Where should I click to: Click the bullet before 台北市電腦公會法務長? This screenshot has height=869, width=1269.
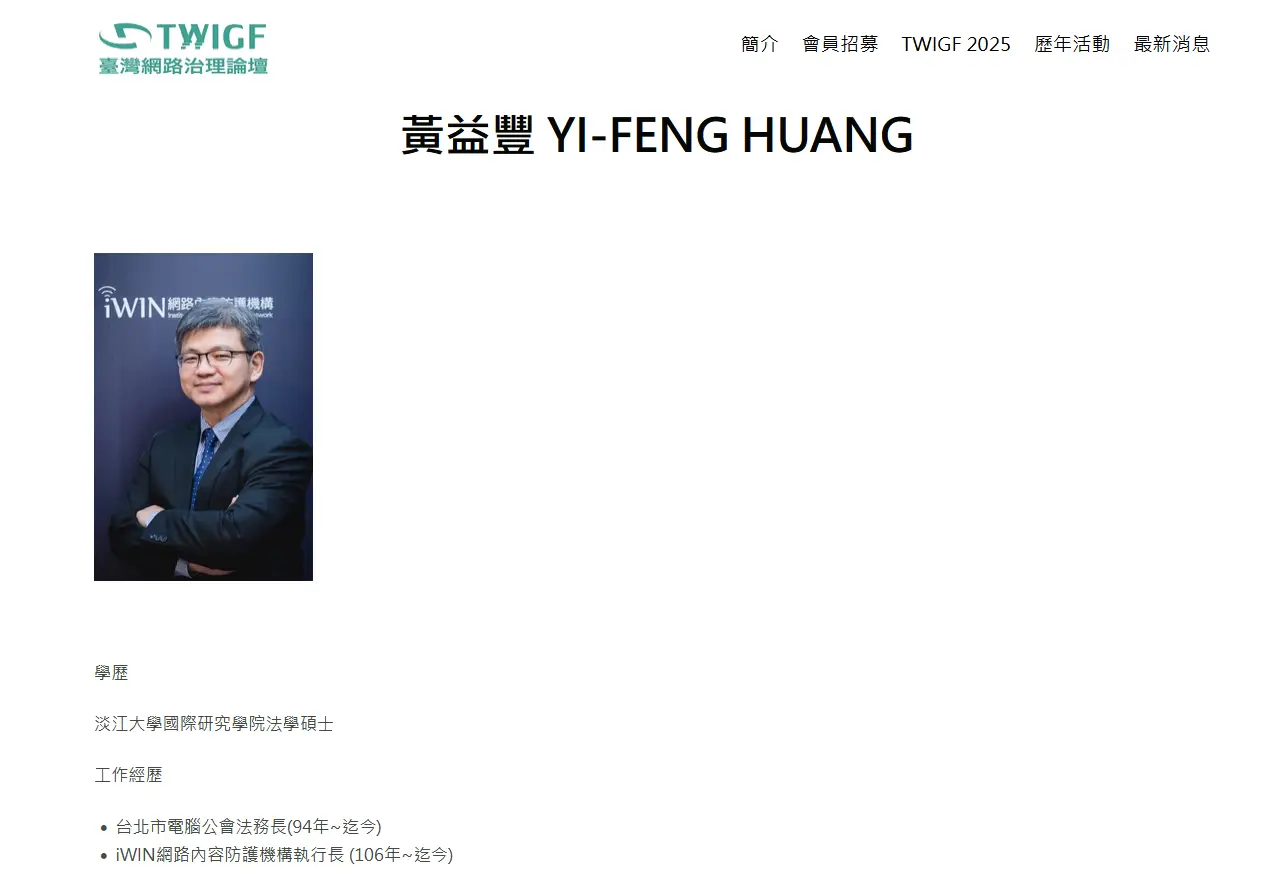pos(104,828)
